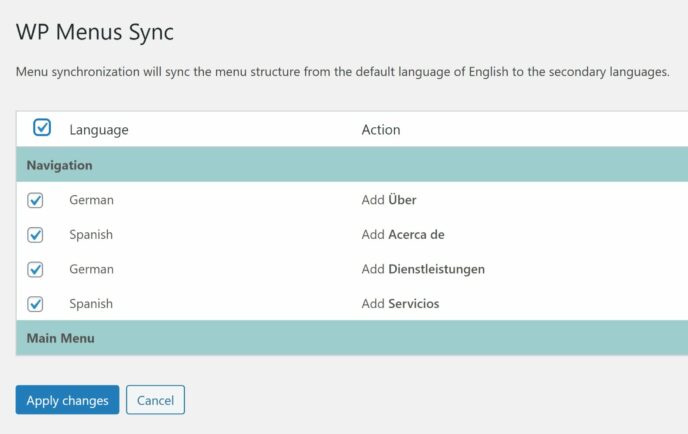Click the Apply changes button
Viewport: 688px width, 434px height.
pyautogui.click(x=67, y=400)
